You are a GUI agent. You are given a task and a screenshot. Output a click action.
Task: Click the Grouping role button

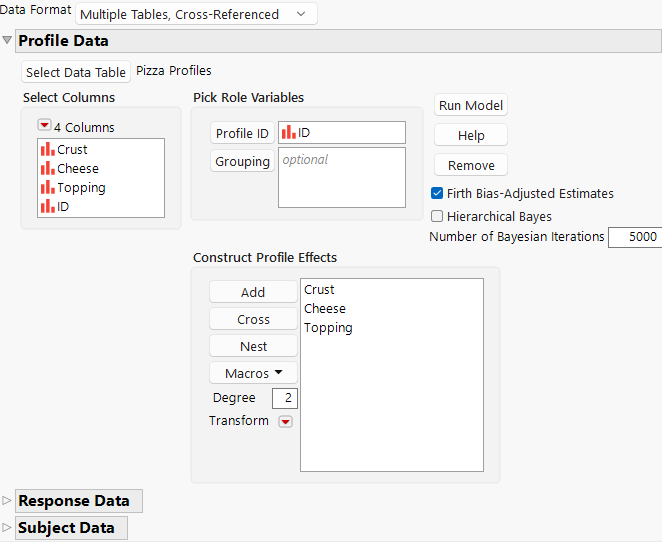click(242, 162)
